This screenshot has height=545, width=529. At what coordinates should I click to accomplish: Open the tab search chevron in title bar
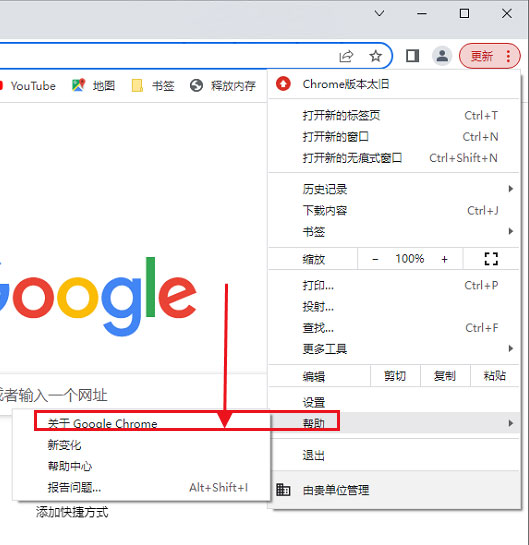click(x=379, y=14)
